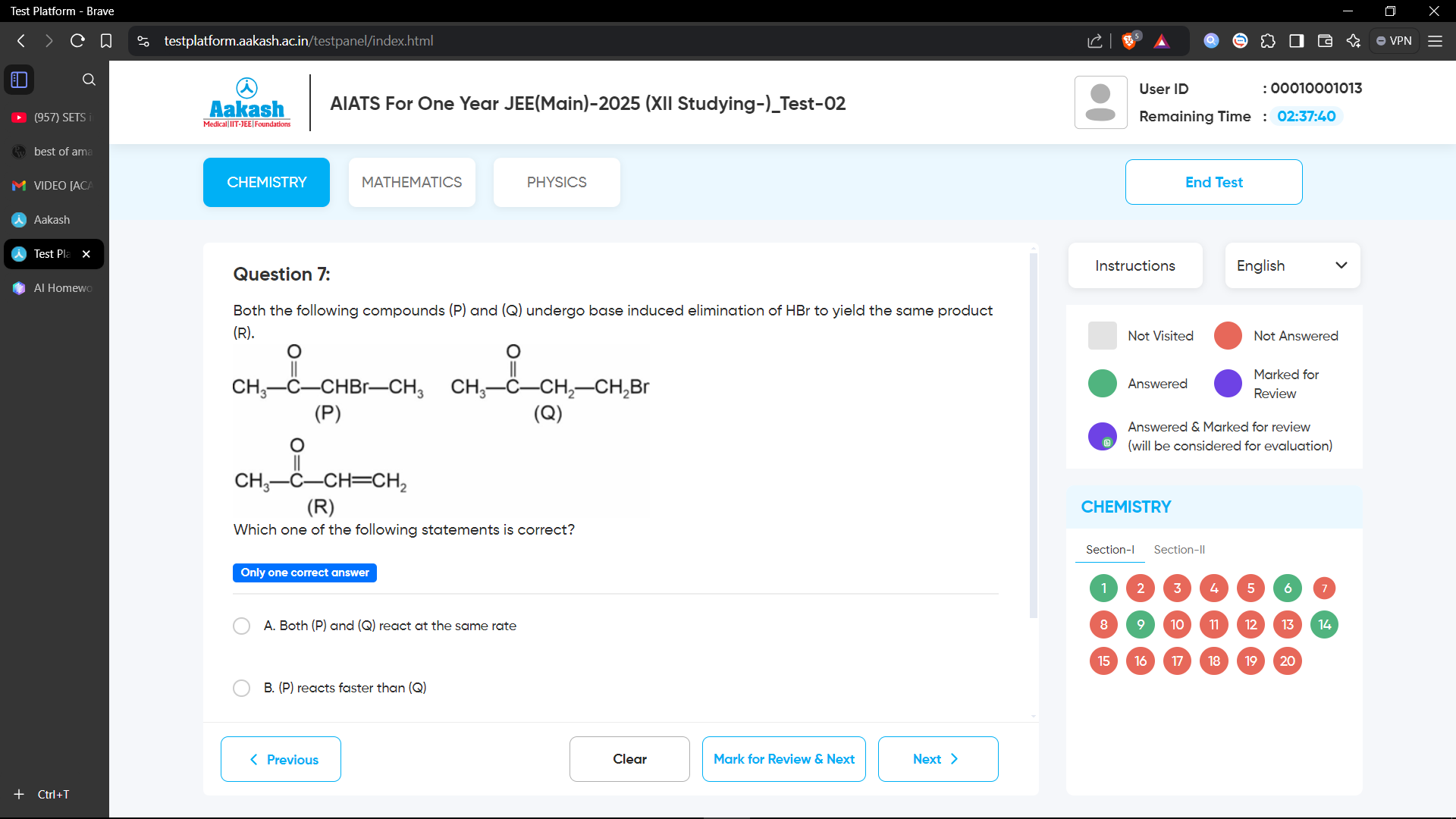Click the user profile avatar
The image size is (1456, 819).
tap(1100, 102)
